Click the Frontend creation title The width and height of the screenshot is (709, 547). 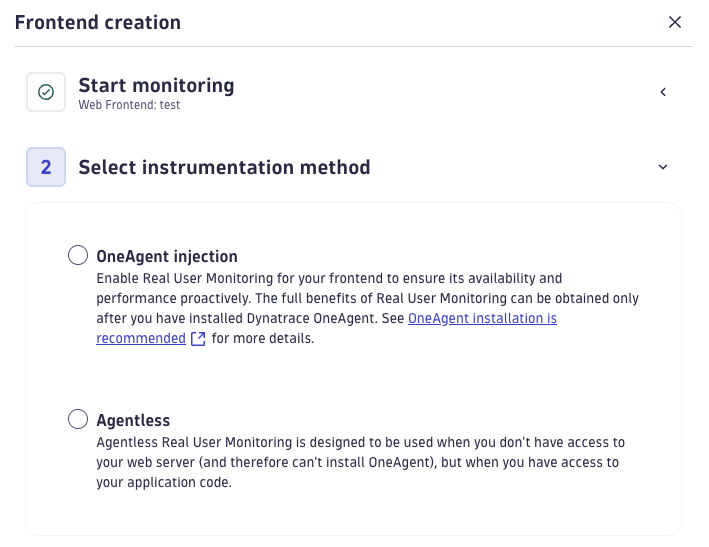[x=98, y=23]
